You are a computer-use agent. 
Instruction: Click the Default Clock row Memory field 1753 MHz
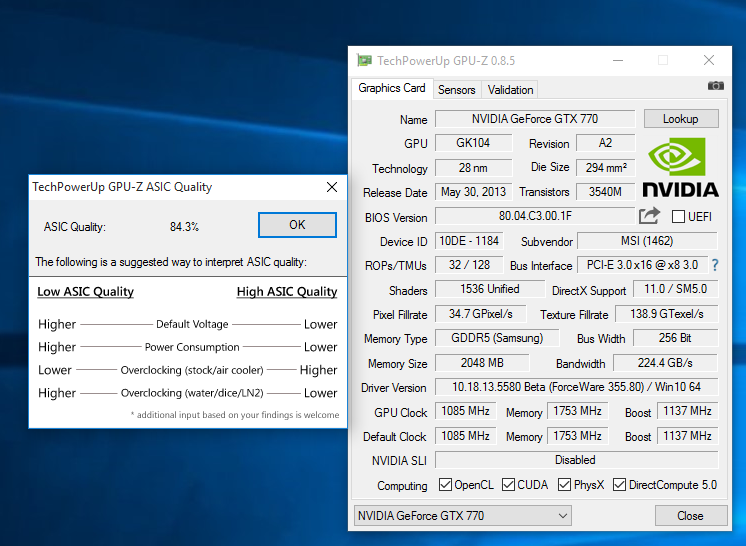578,436
